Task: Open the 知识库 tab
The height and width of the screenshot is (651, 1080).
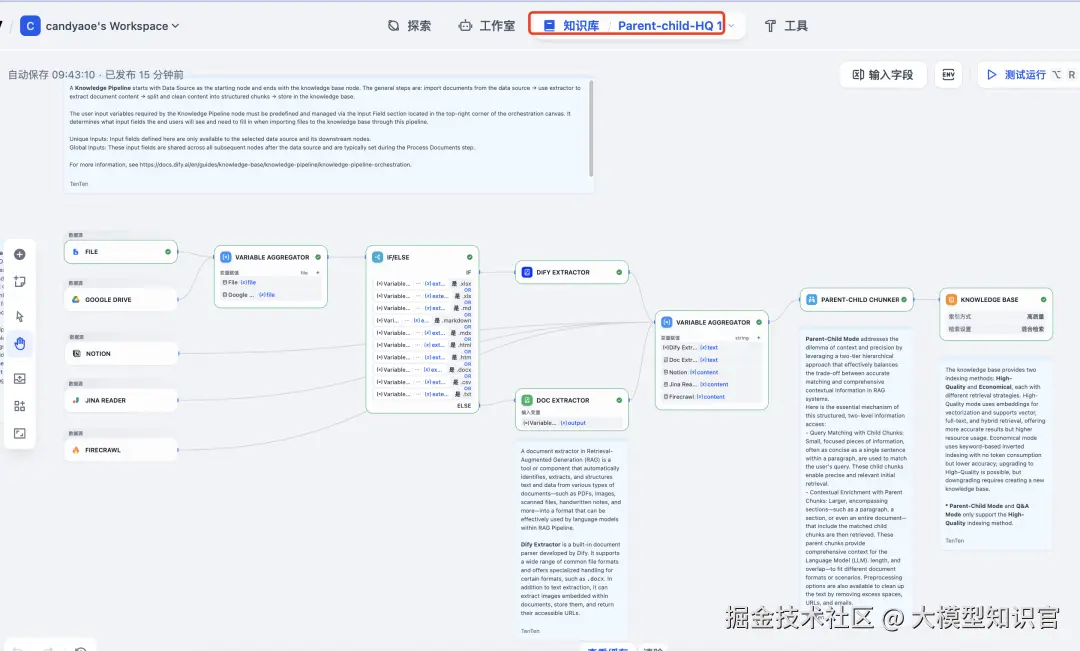Action: coord(572,25)
